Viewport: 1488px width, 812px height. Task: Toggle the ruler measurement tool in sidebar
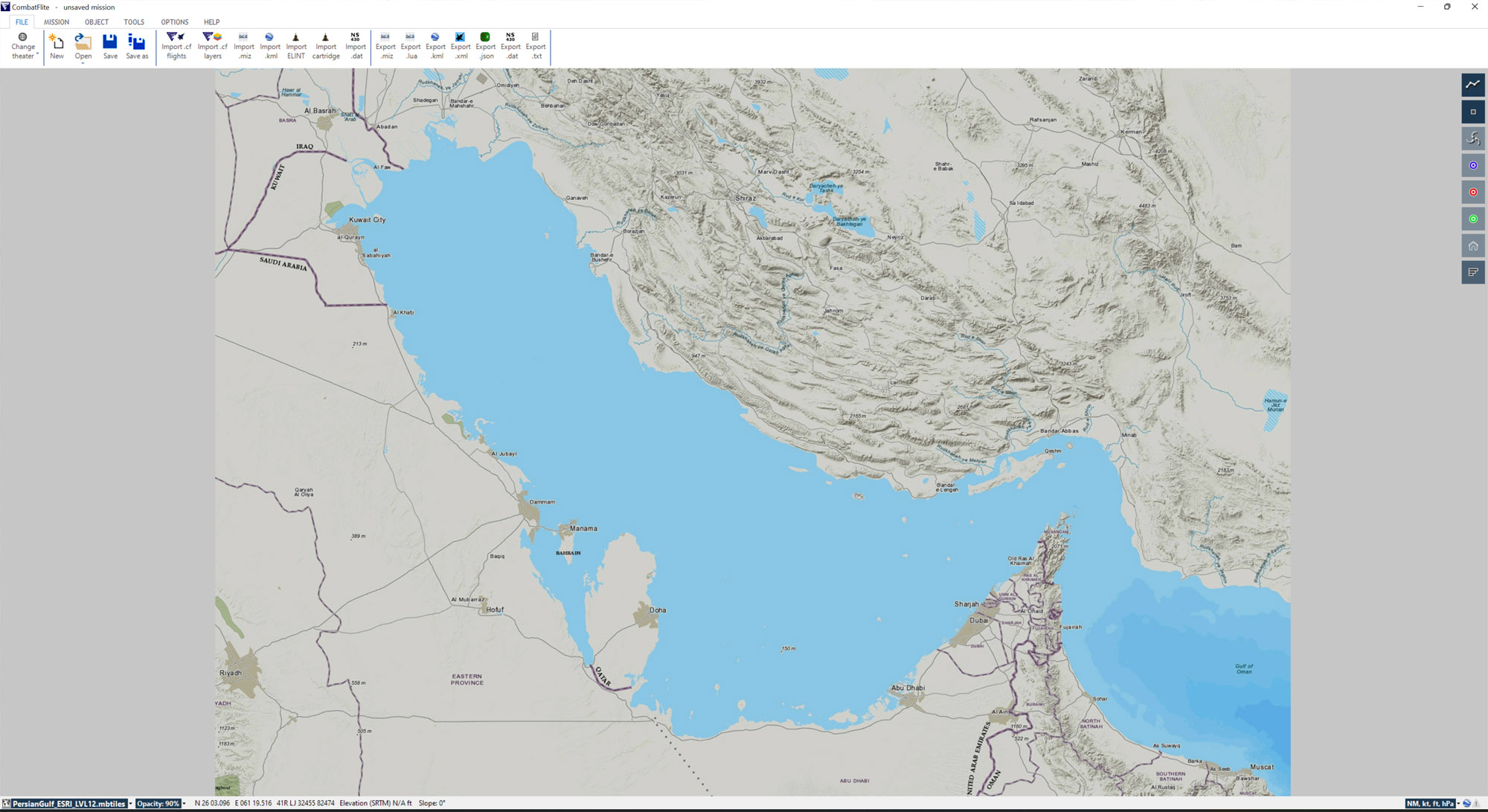1472,85
